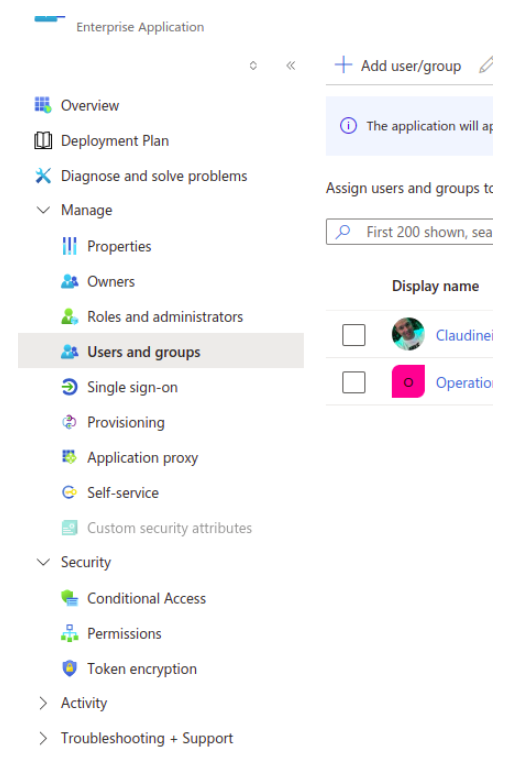Open Roles and administrators menu item
The image size is (521, 763).
(x=165, y=317)
